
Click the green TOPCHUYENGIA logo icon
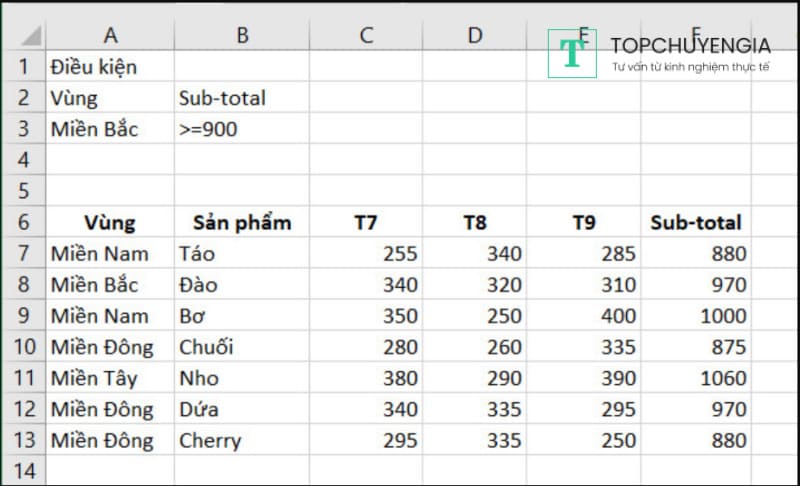pyautogui.click(x=573, y=53)
